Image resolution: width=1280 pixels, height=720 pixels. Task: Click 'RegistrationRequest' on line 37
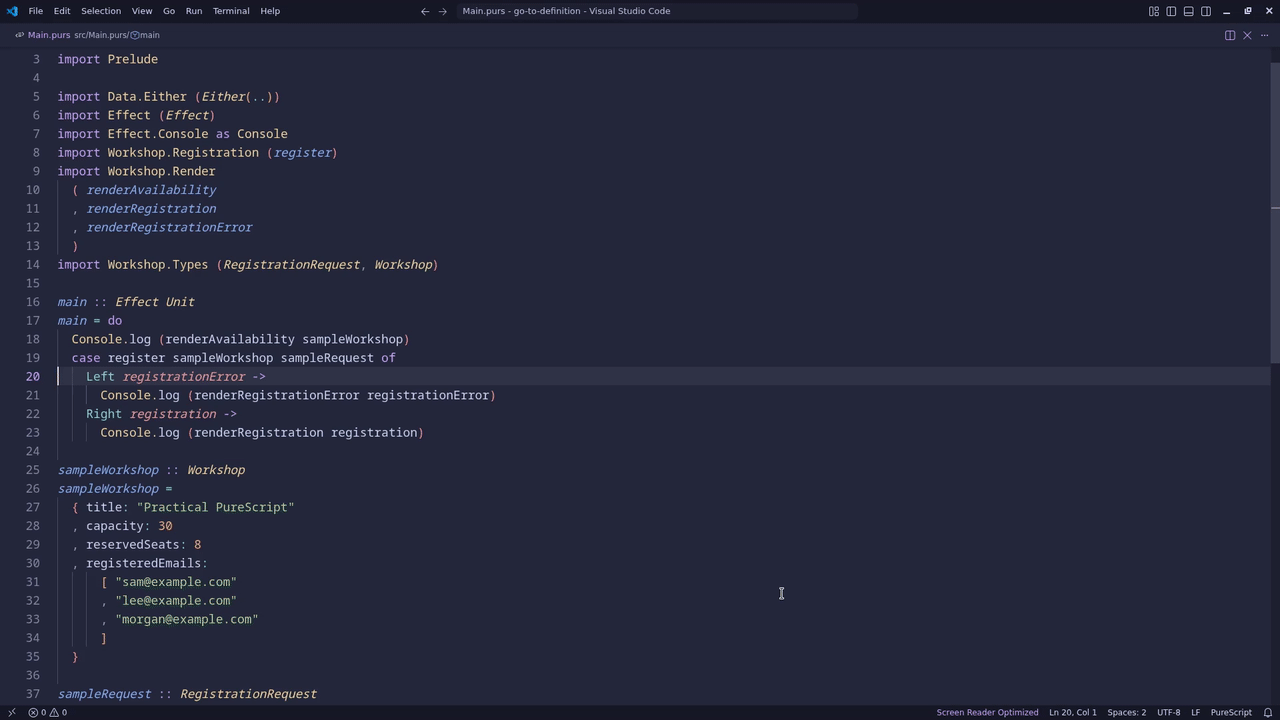pos(248,694)
